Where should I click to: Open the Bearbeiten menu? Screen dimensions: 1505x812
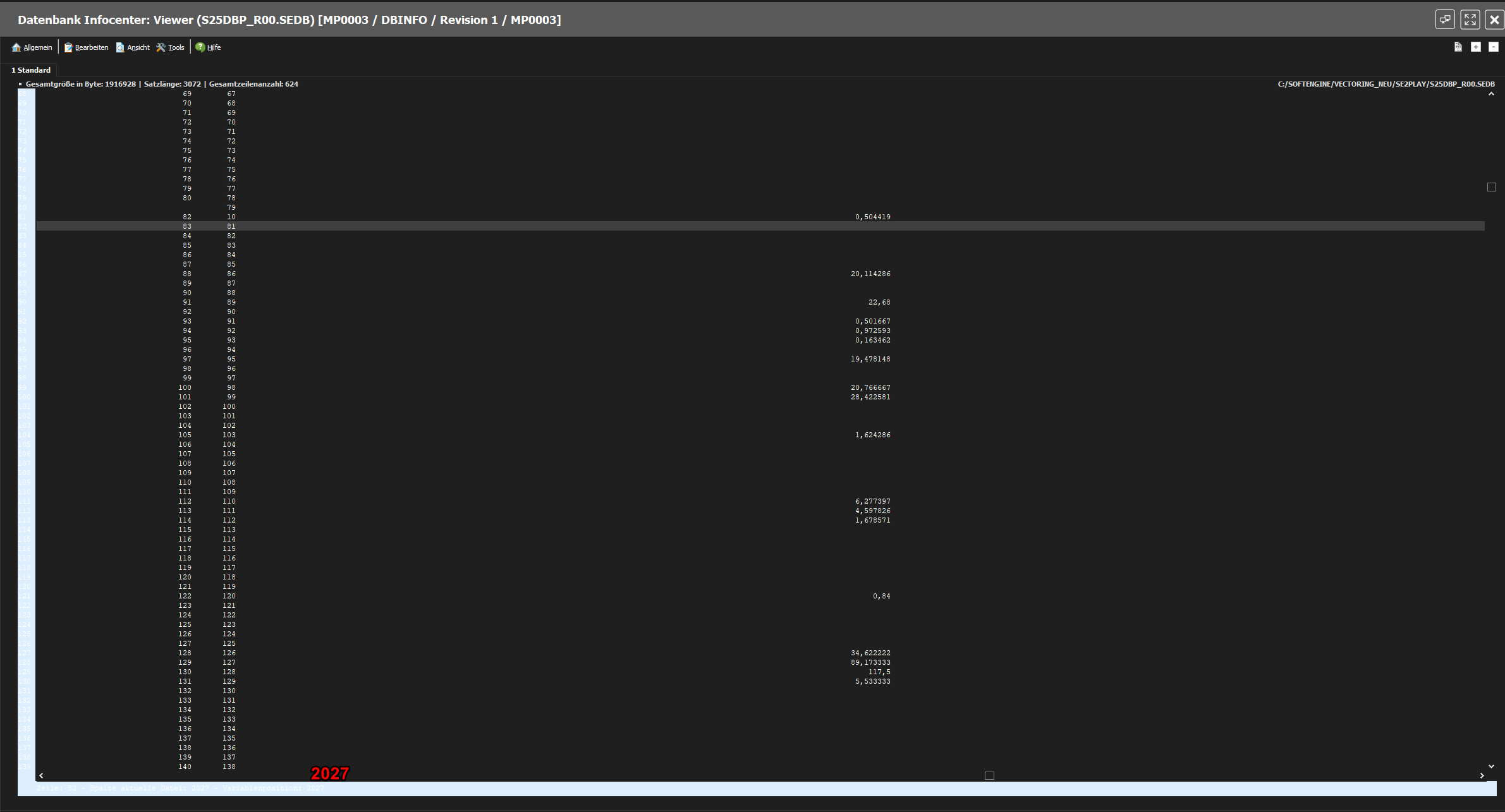[x=86, y=47]
